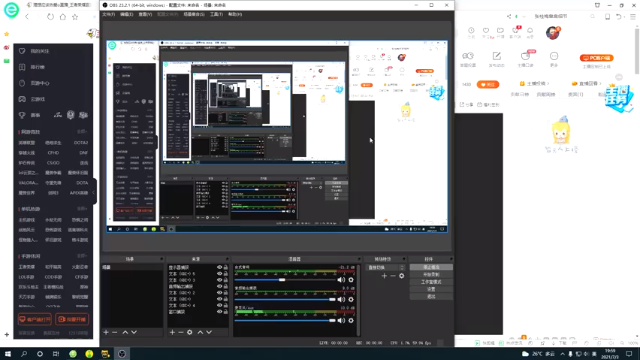Open source properties gear in sources panel

coord(190,332)
